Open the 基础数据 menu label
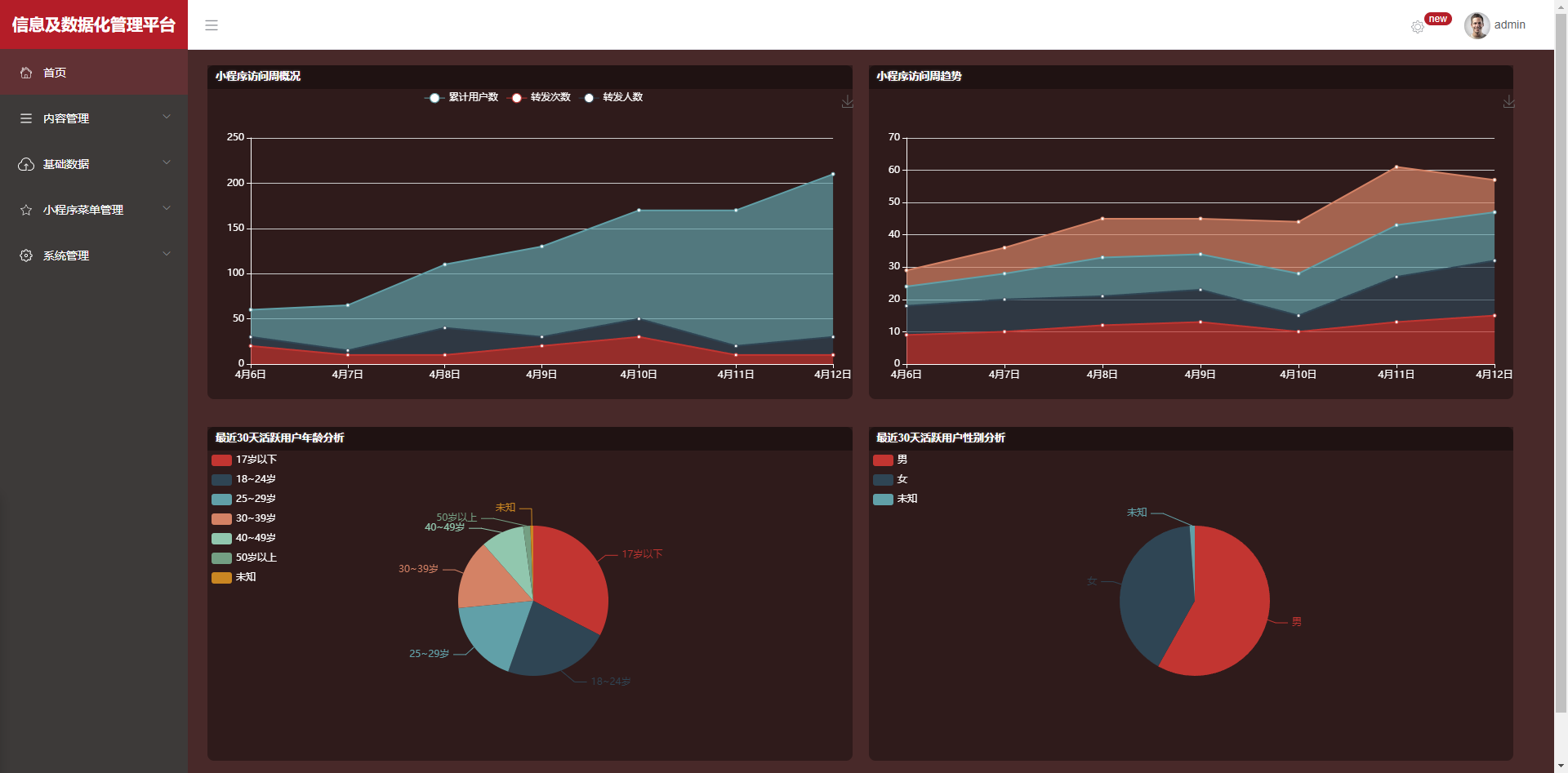This screenshot has height=773, width=1568. 66,164
